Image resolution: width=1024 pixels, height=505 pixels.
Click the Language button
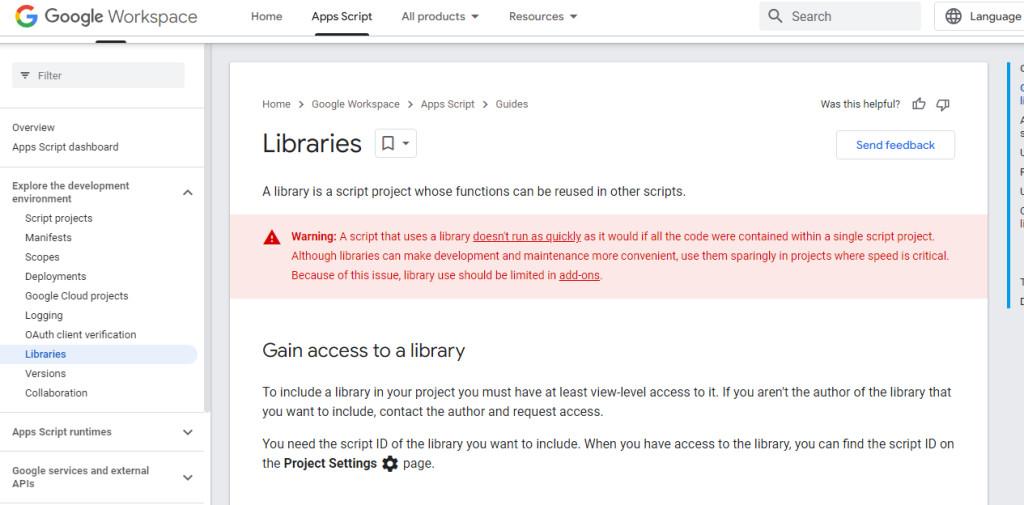click(979, 16)
